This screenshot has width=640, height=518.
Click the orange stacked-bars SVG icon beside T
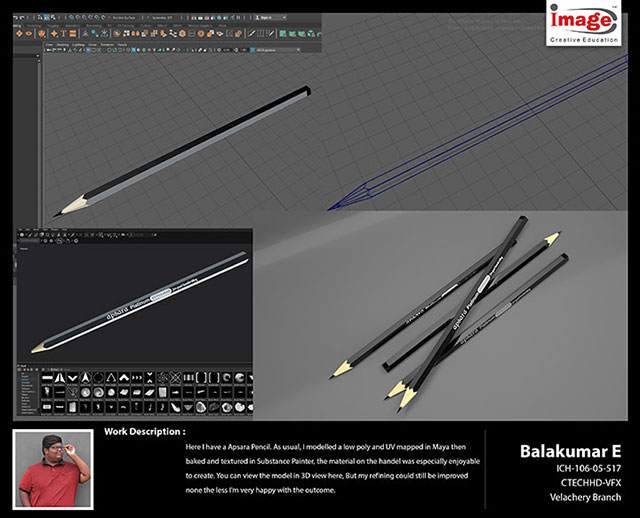[73, 33]
